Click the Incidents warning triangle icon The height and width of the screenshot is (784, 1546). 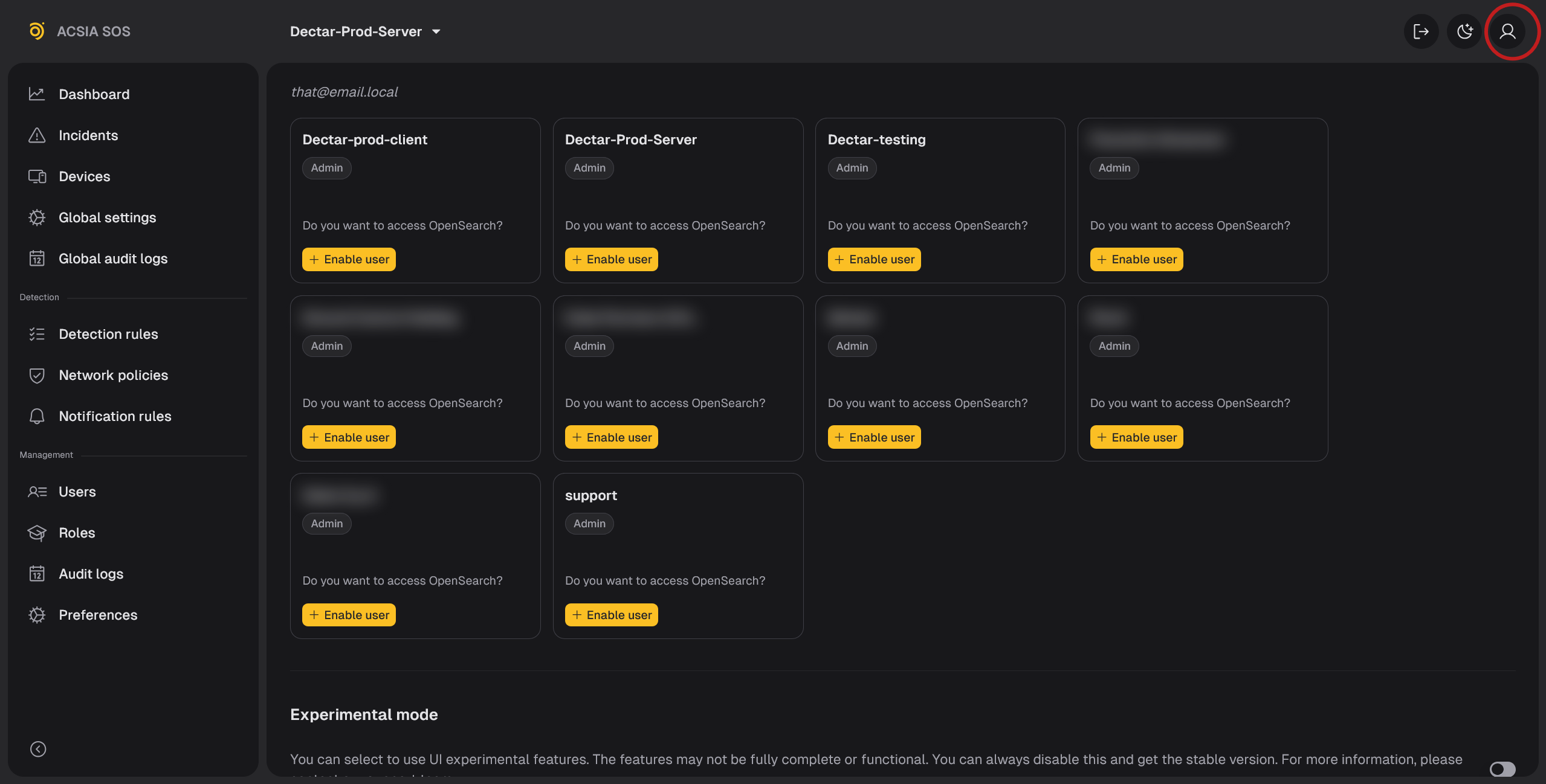point(37,135)
